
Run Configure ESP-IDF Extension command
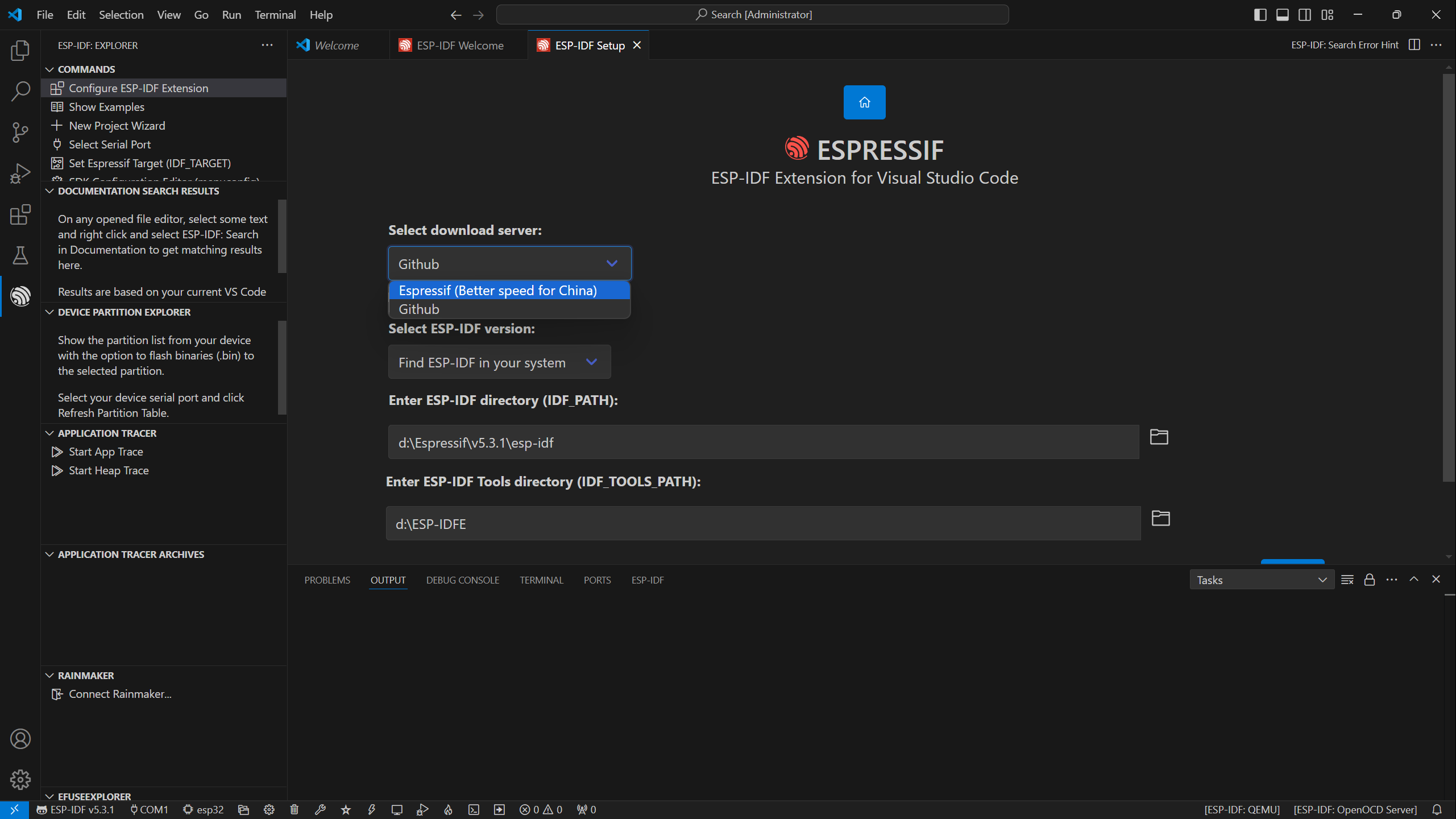click(x=164, y=88)
